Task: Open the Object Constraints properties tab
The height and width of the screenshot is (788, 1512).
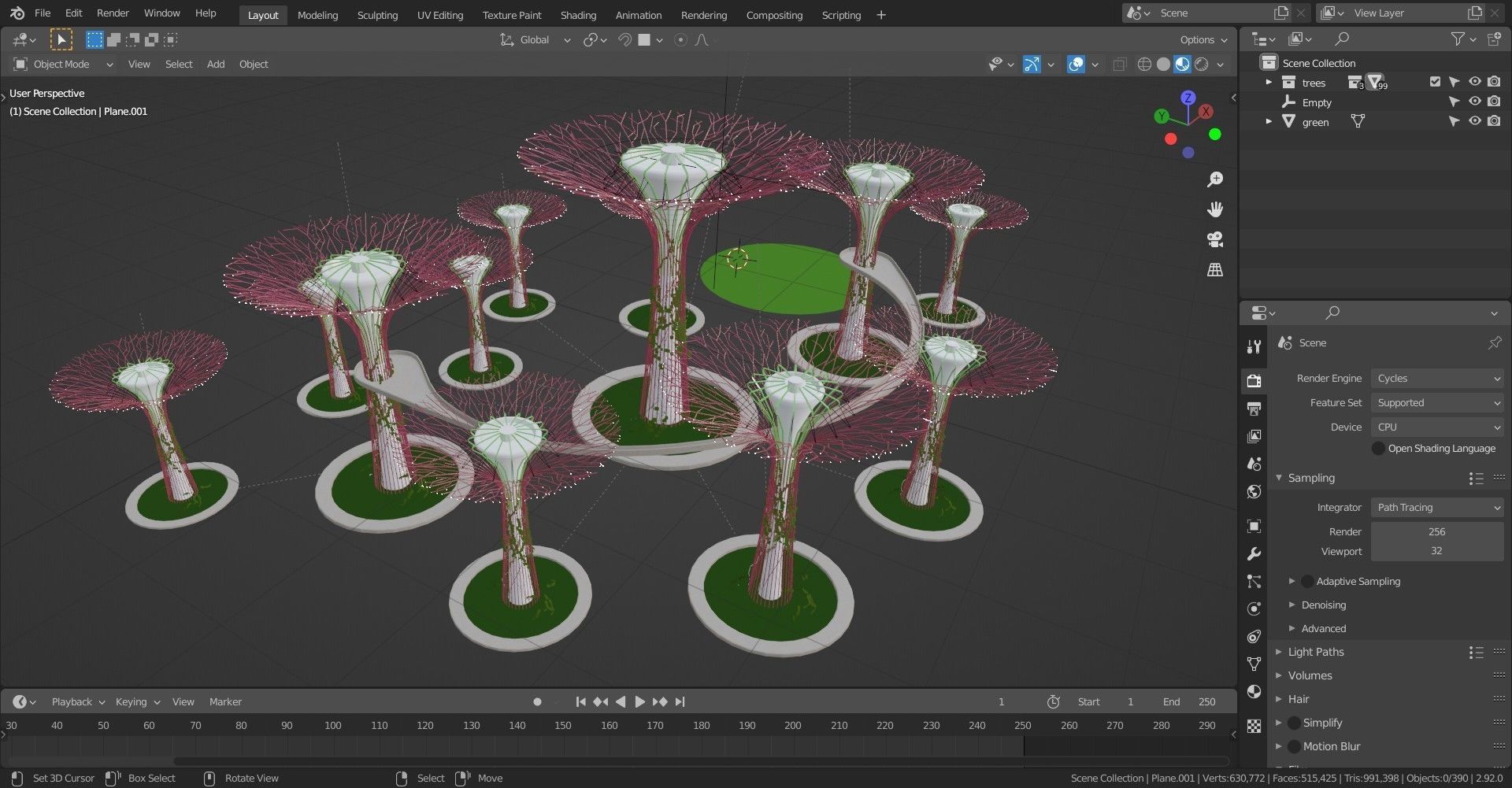Action: tap(1254, 636)
